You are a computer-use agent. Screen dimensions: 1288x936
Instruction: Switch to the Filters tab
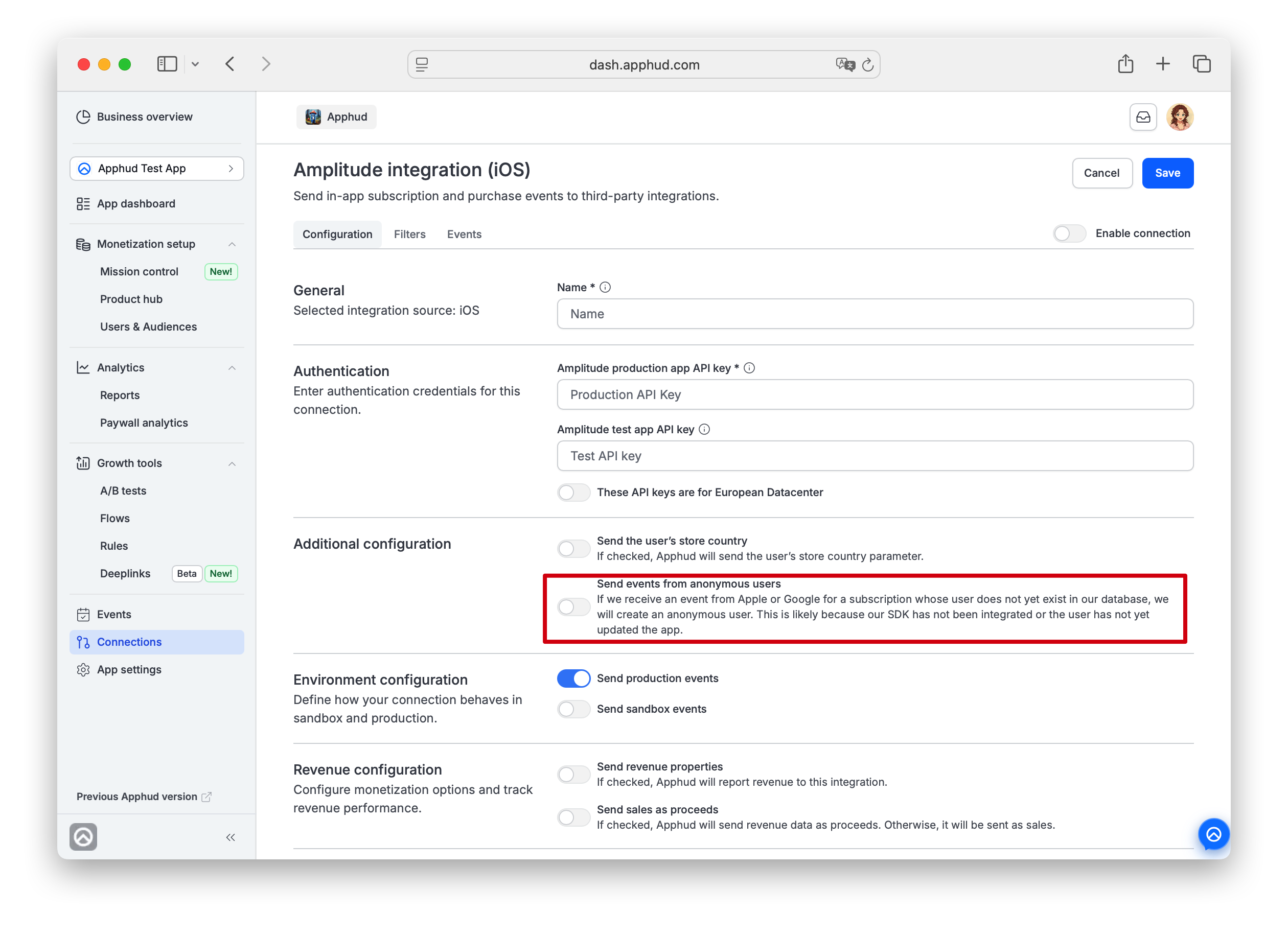(x=409, y=235)
